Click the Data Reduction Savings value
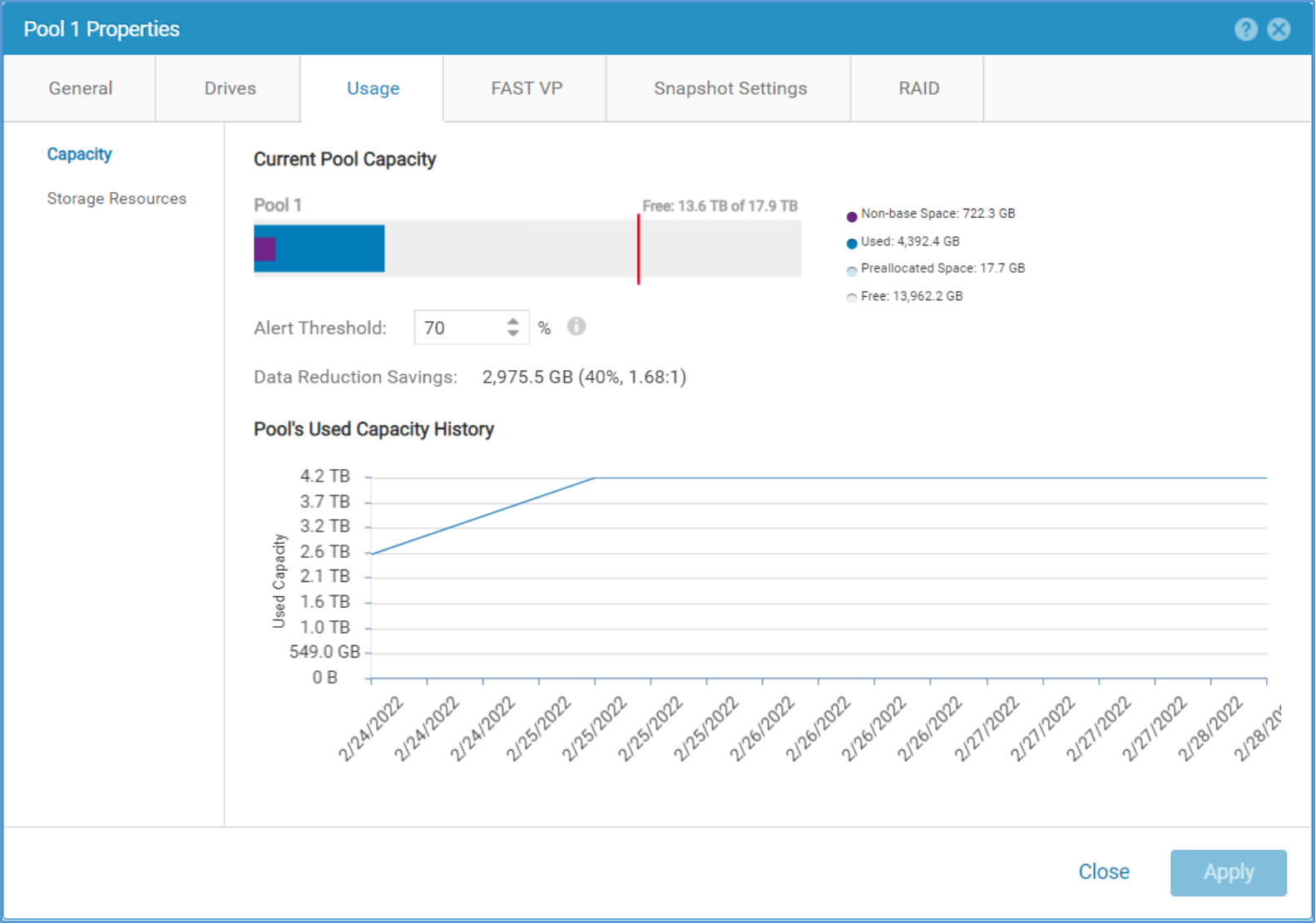Screen dimensions: 1316x923 point(584,377)
